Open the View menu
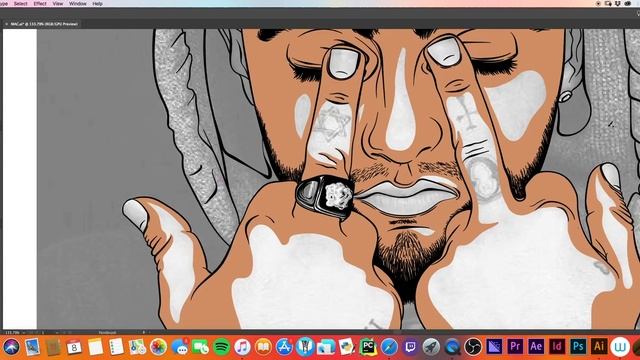Viewport: 640px width, 360px height. point(58,4)
